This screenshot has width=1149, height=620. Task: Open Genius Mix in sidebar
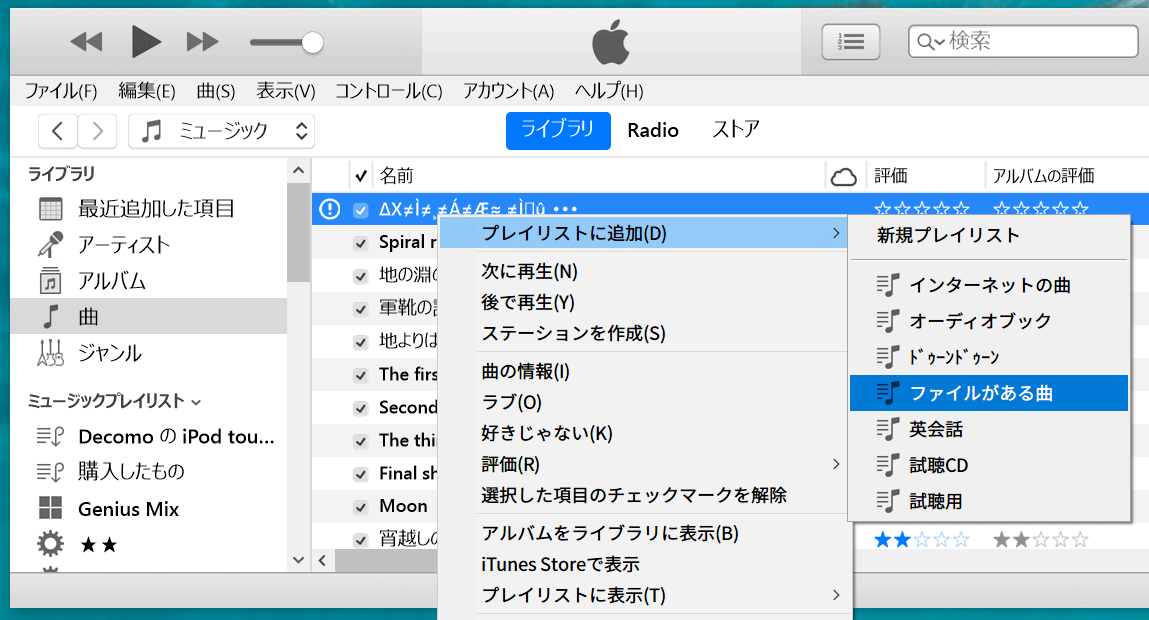coord(128,509)
